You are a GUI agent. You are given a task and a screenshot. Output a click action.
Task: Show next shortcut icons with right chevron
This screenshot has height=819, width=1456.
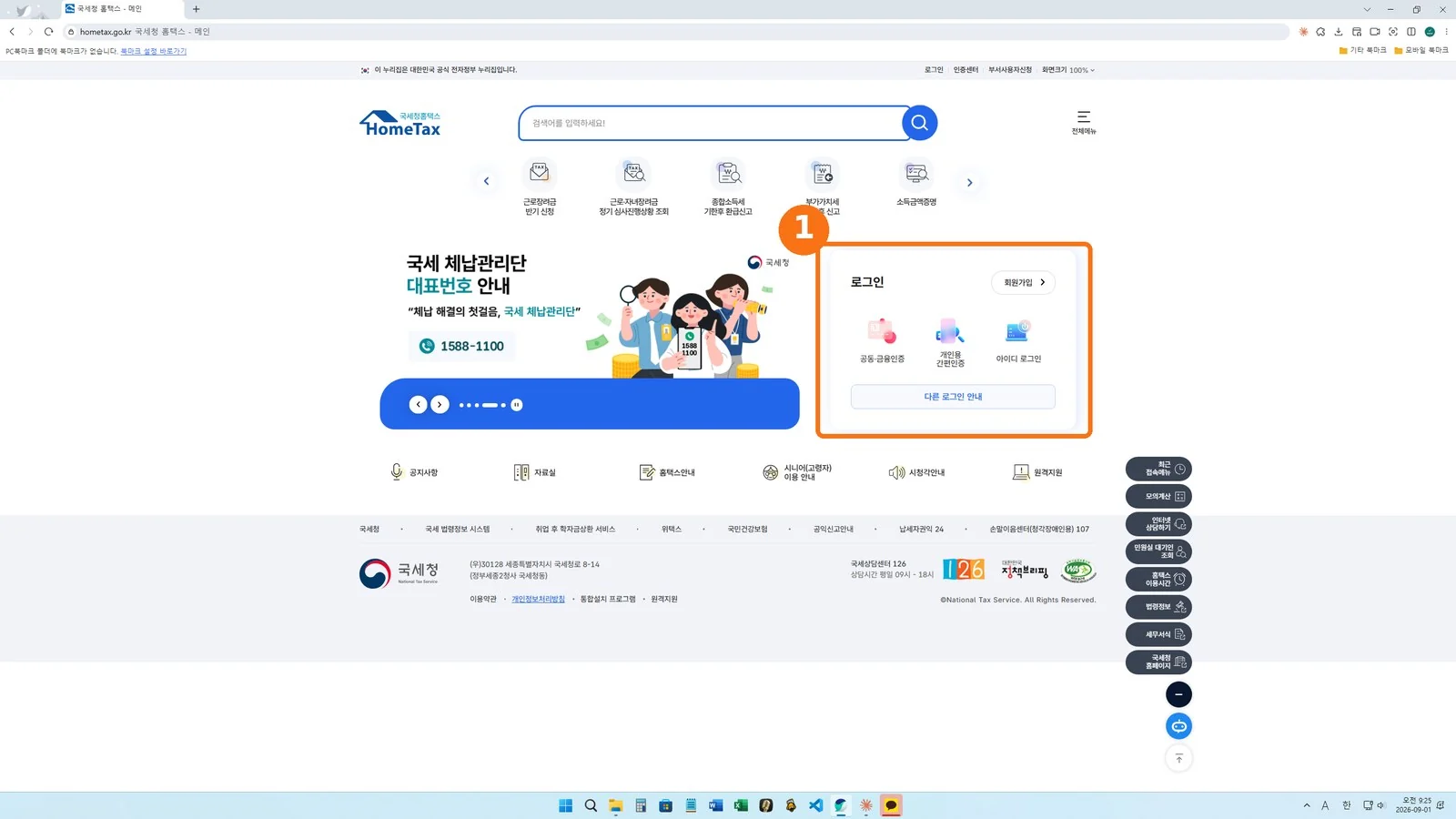pos(969,183)
